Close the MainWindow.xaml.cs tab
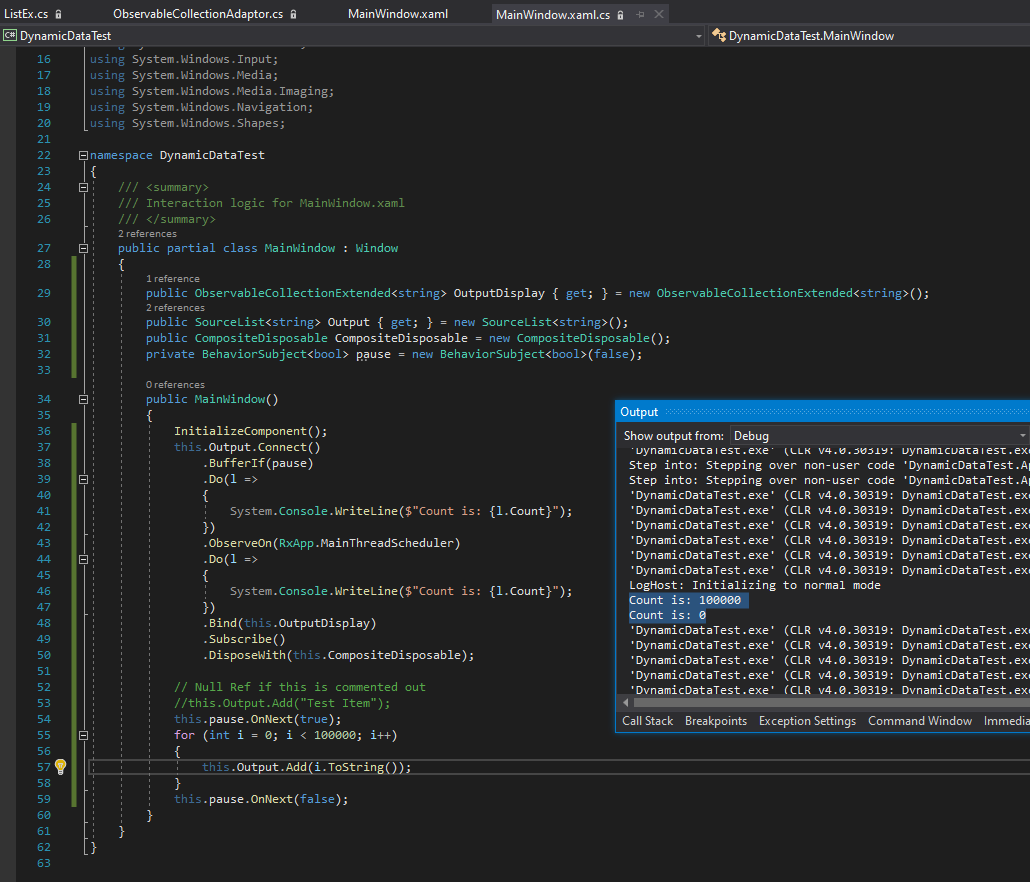This screenshot has height=882, width=1030. tap(659, 14)
